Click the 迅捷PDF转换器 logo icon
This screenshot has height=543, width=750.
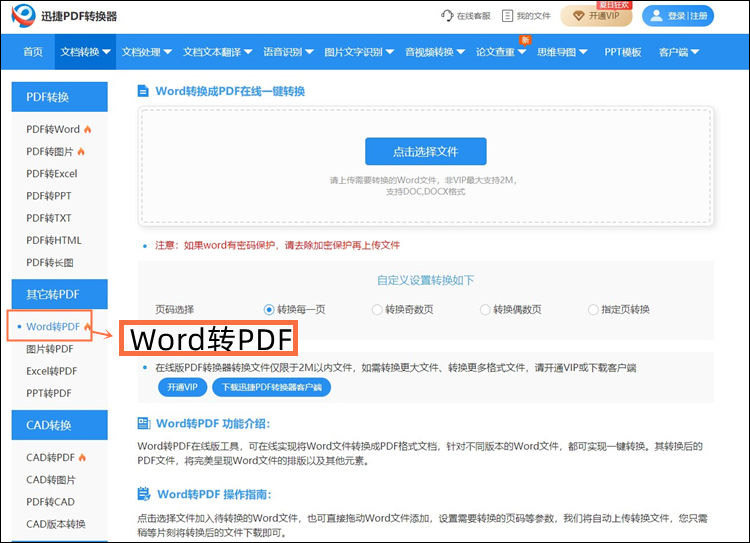(x=23, y=15)
